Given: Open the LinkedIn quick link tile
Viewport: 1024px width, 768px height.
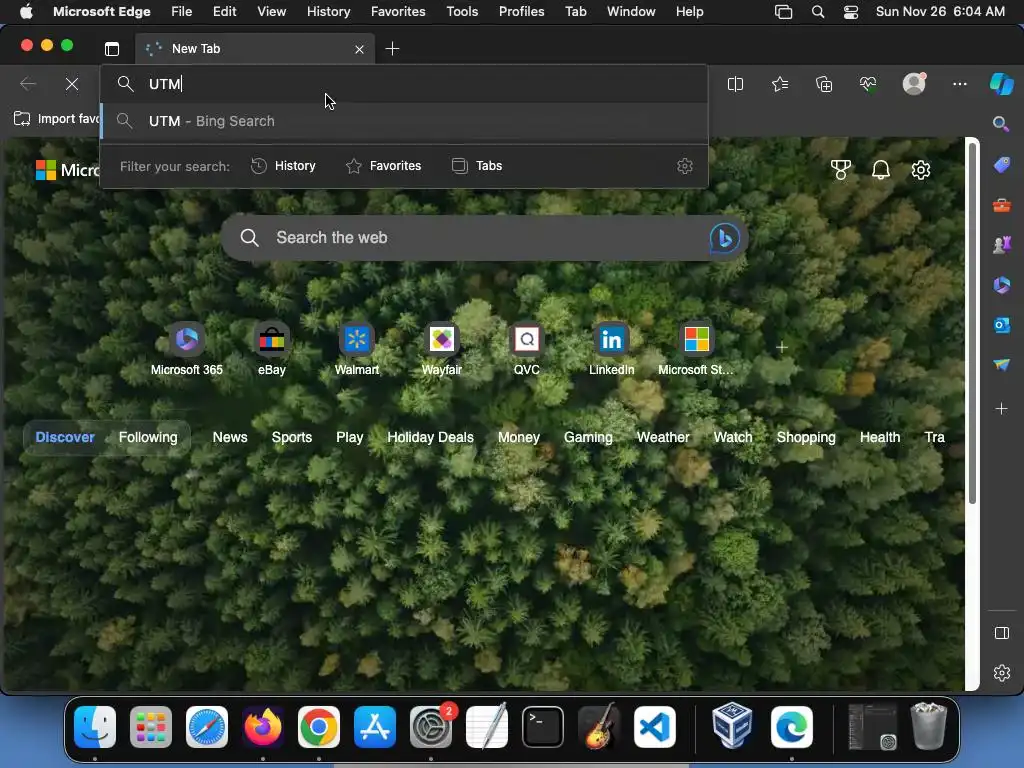Looking at the screenshot, I should (x=611, y=349).
